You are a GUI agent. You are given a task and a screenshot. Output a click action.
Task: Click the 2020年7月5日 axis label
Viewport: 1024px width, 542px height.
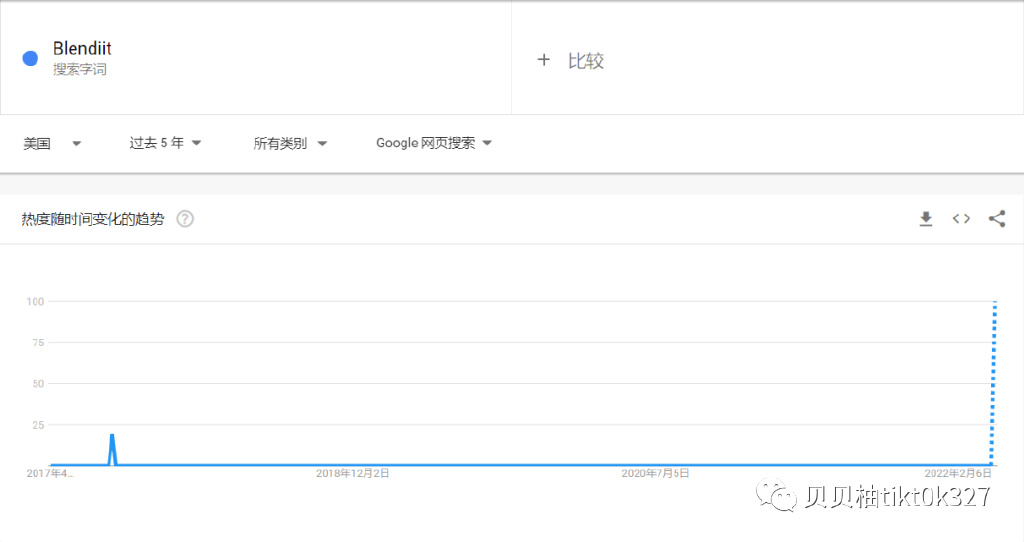655,473
